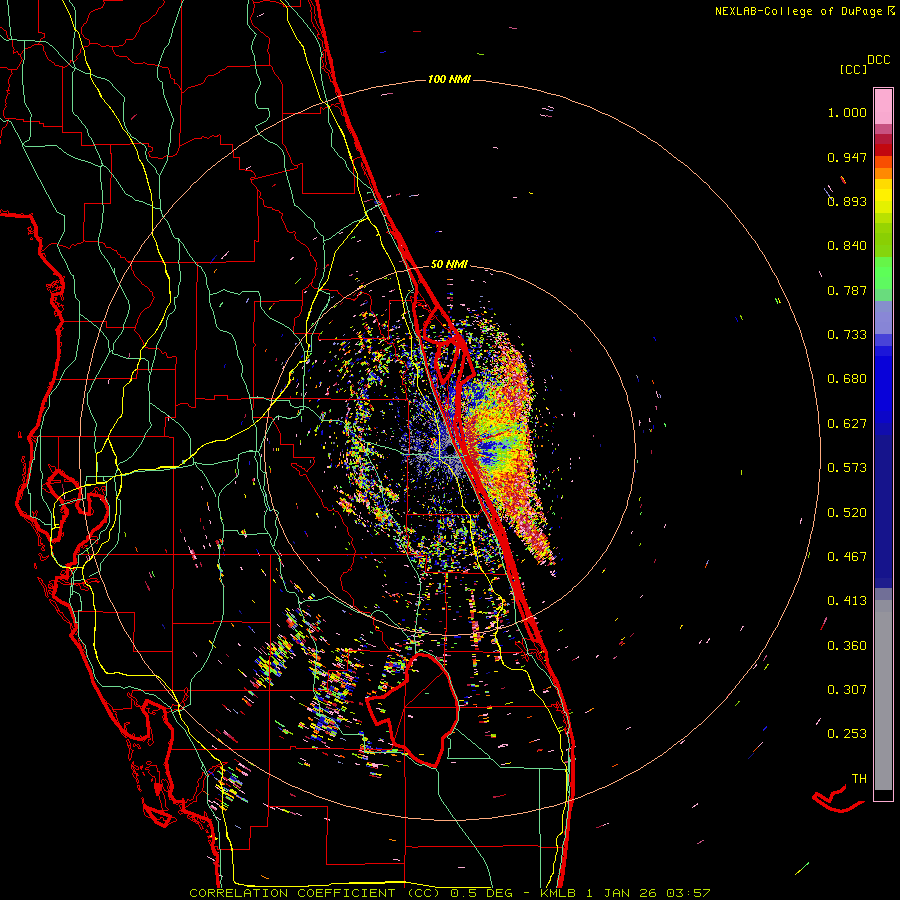Click the TH threshold label
Screen dimensions: 900x900
click(x=859, y=779)
